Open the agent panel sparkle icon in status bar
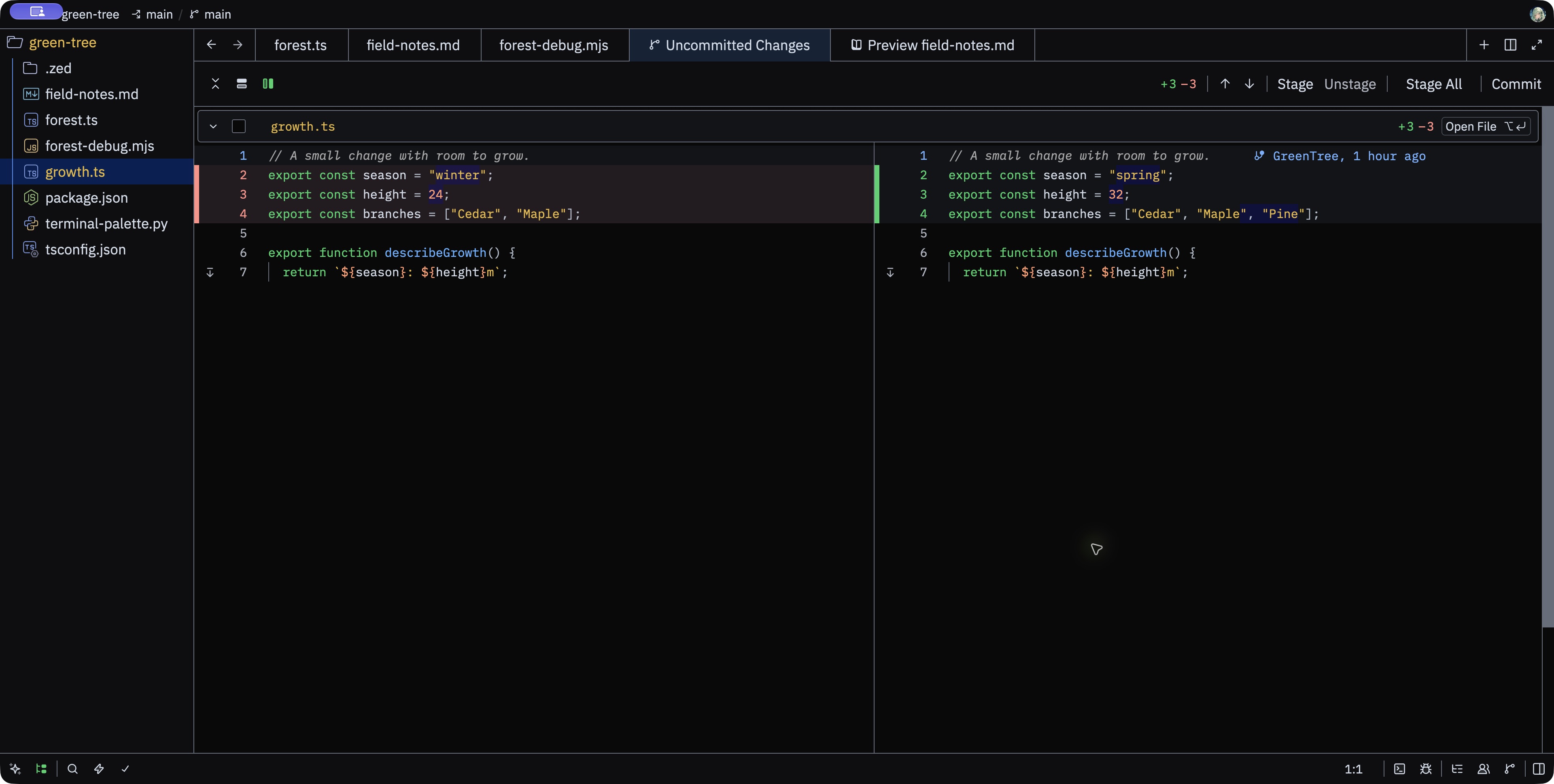 click(15, 769)
